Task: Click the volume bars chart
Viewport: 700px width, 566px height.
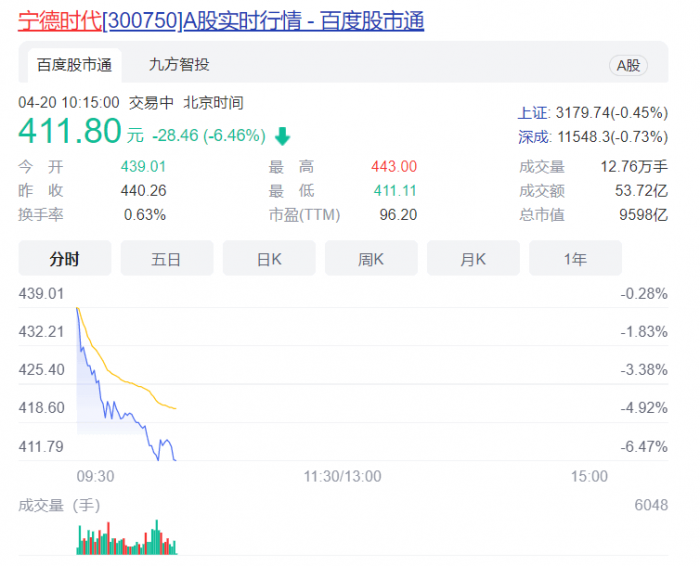Action: pyautogui.click(x=127, y=537)
